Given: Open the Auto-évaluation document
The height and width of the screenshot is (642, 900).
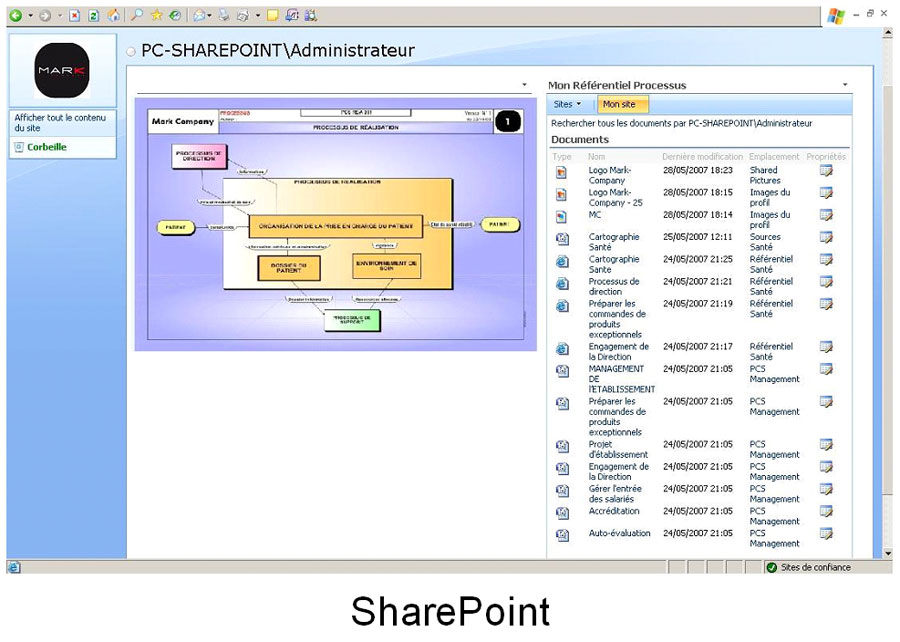Looking at the screenshot, I should (x=620, y=533).
